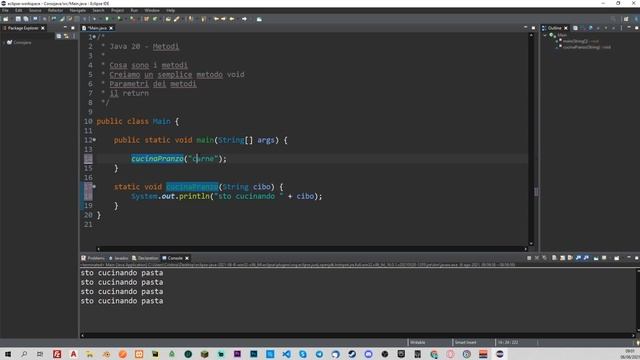Toggle Sort in Outline toolbar
This screenshot has width=640, height=360.
click(x=583, y=28)
